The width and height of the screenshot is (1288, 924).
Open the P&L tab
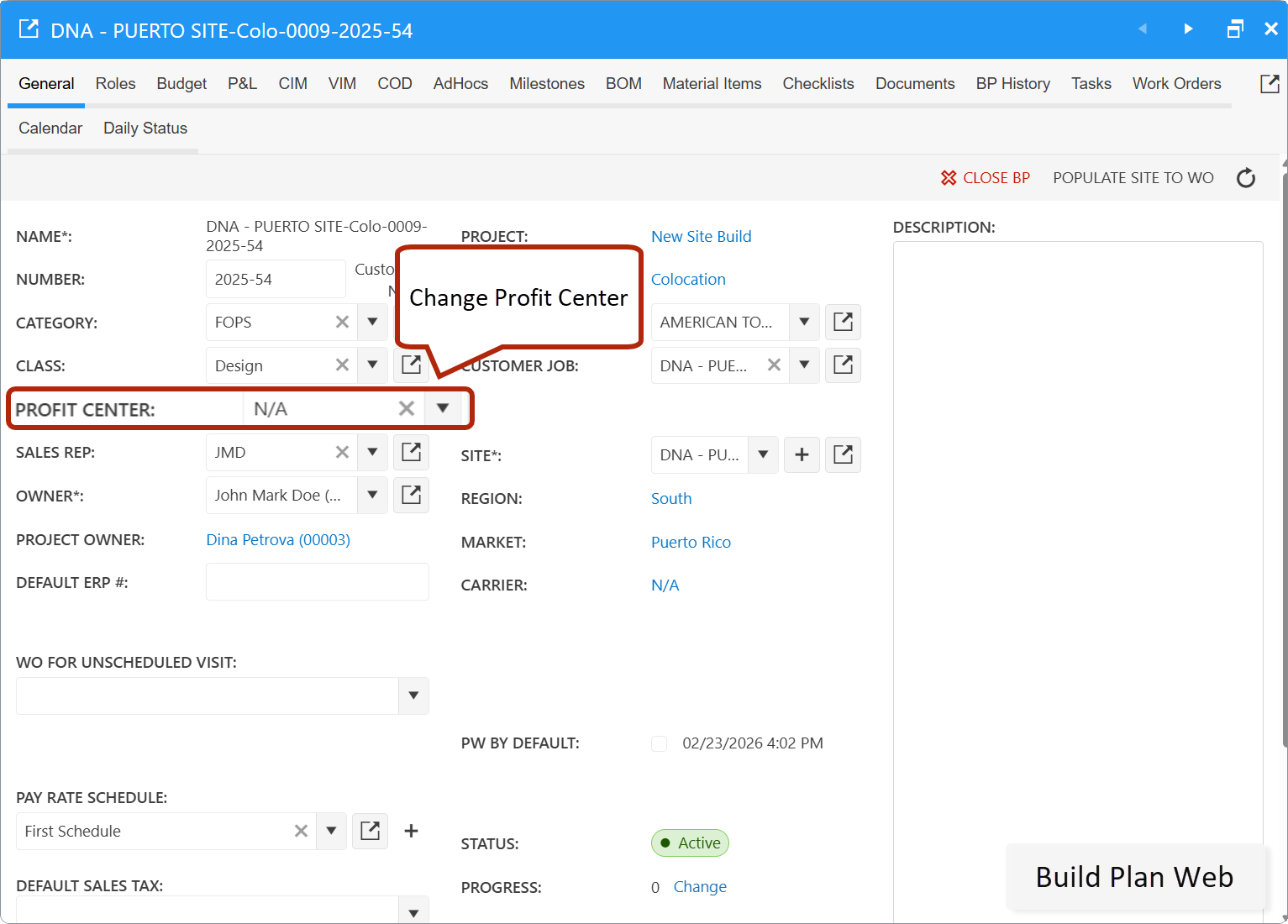[x=242, y=83]
